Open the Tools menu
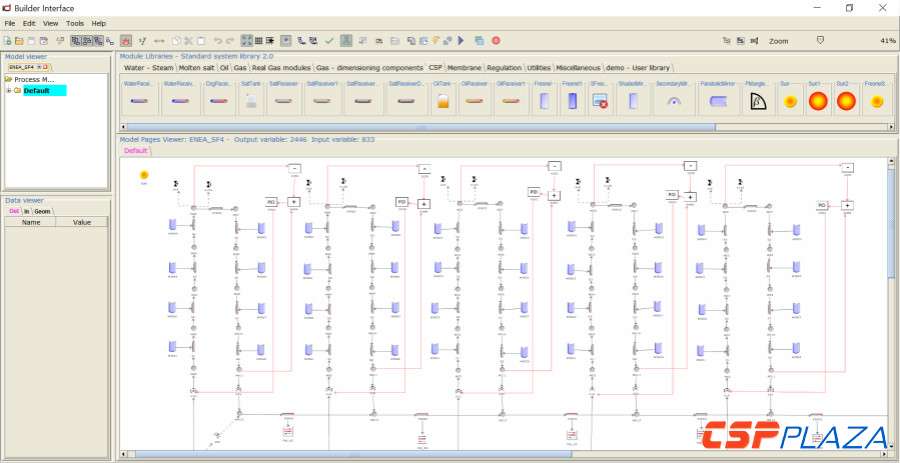Screen dimensions: 900x463 (75, 23)
